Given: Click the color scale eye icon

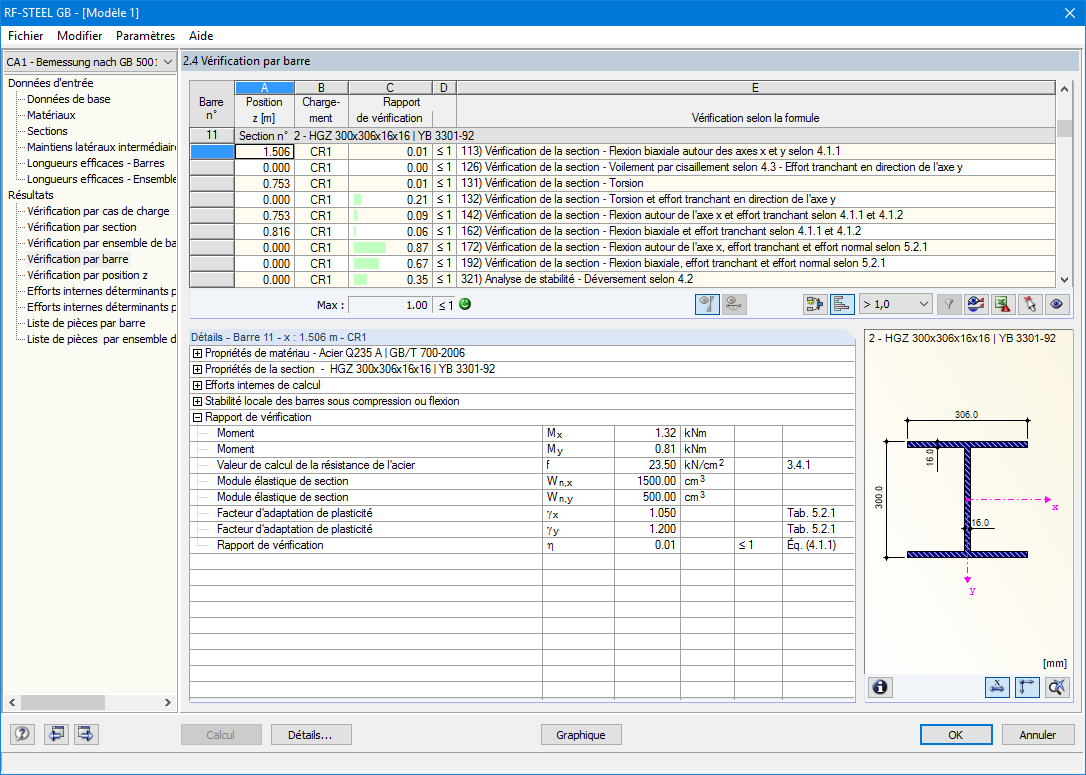Looking at the screenshot, I should pyautogui.click(x=976, y=304).
